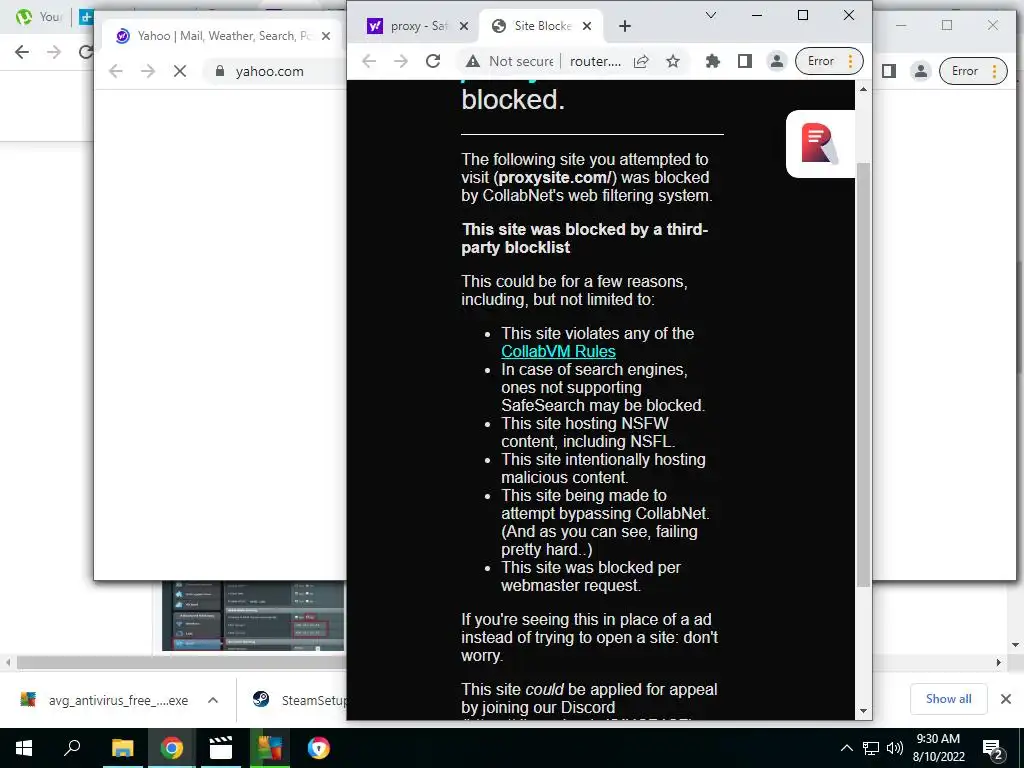Open taskbar search magnifier

[x=72, y=748]
